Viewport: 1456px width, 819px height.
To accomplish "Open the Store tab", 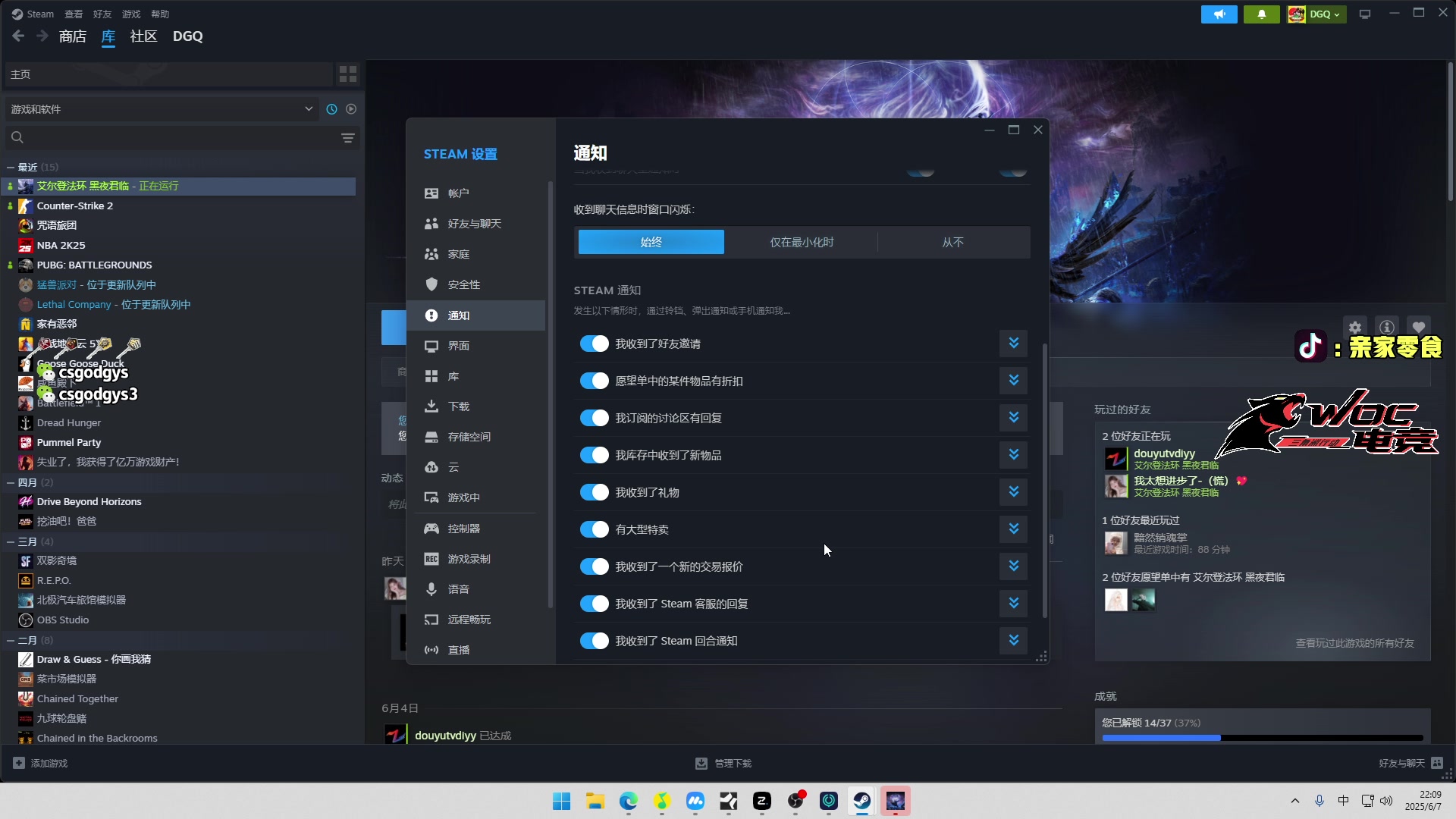I will coord(73,36).
